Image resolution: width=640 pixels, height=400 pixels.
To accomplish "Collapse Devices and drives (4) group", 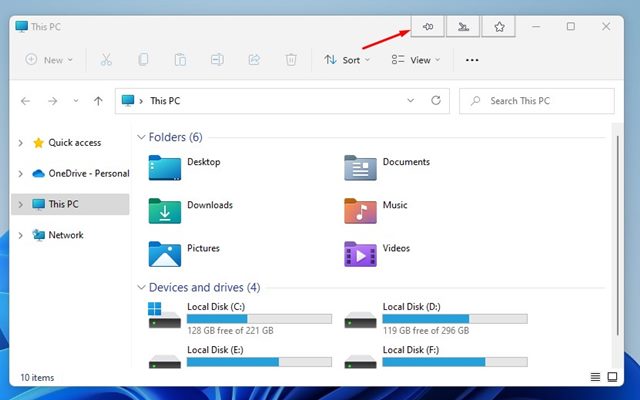I will (141, 287).
